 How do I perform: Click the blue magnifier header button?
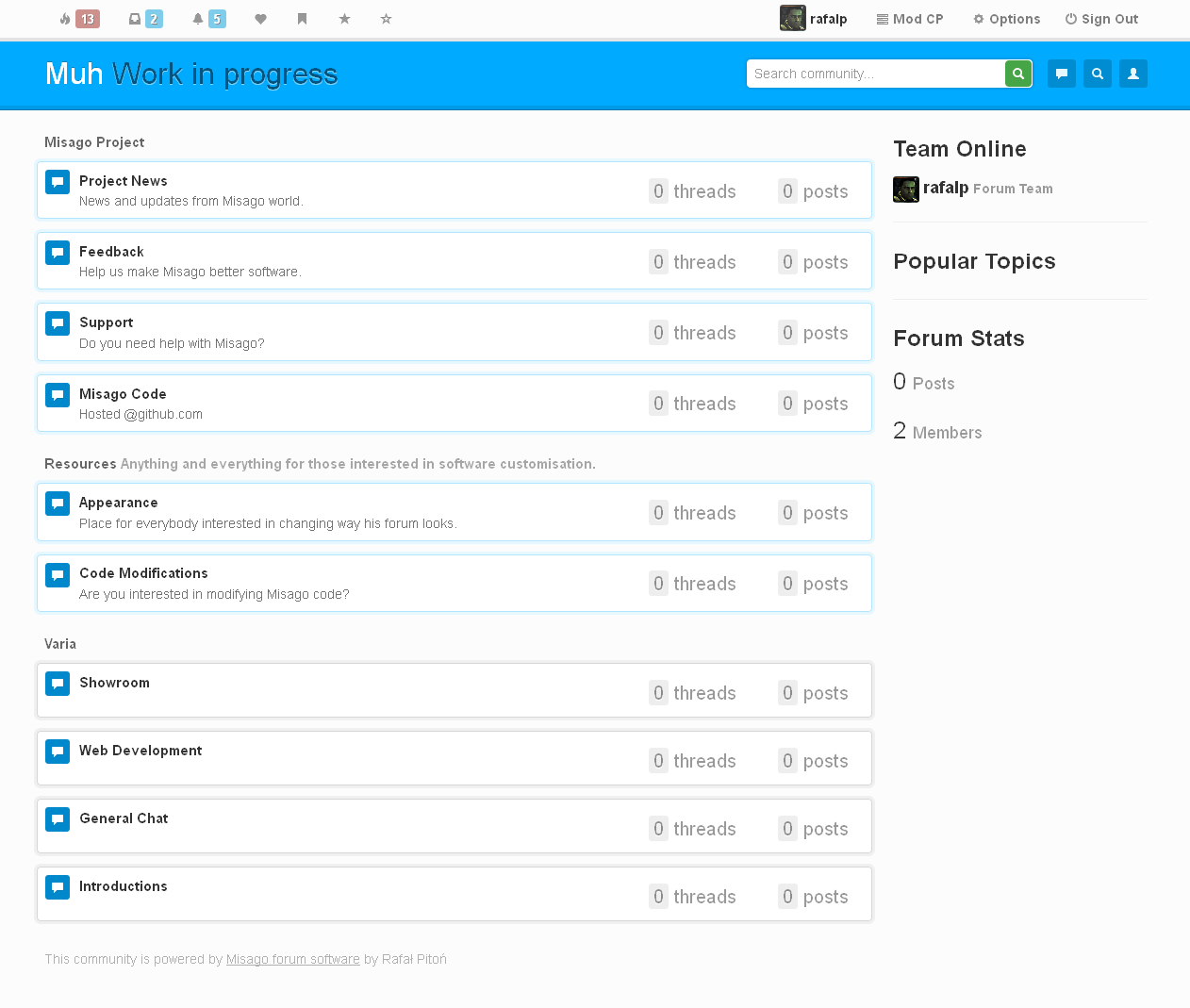(x=1098, y=74)
